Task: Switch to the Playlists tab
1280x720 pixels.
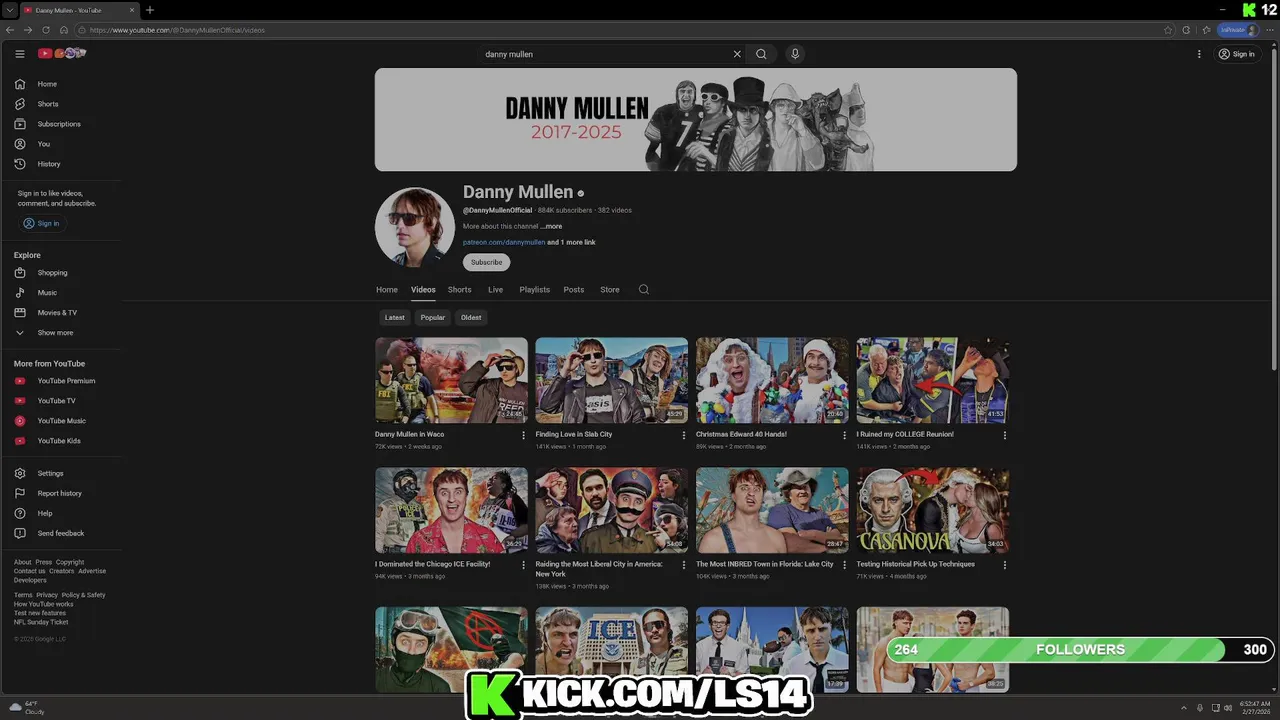Action: [x=534, y=290]
